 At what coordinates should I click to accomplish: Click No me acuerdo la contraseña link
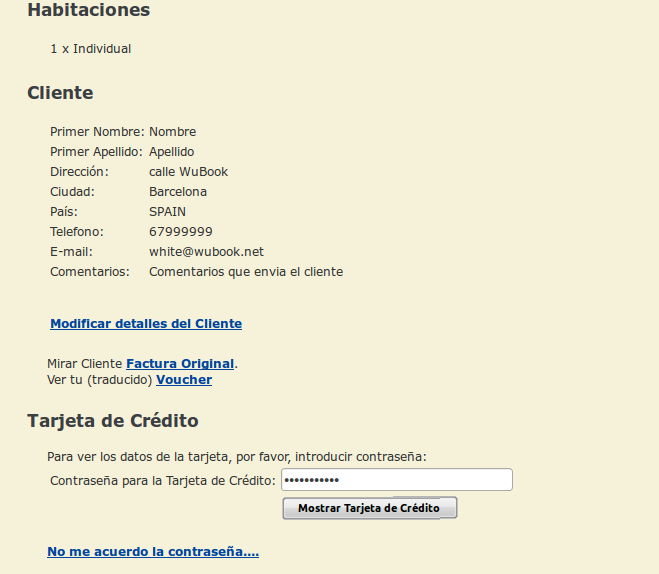[x=153, y=551]
